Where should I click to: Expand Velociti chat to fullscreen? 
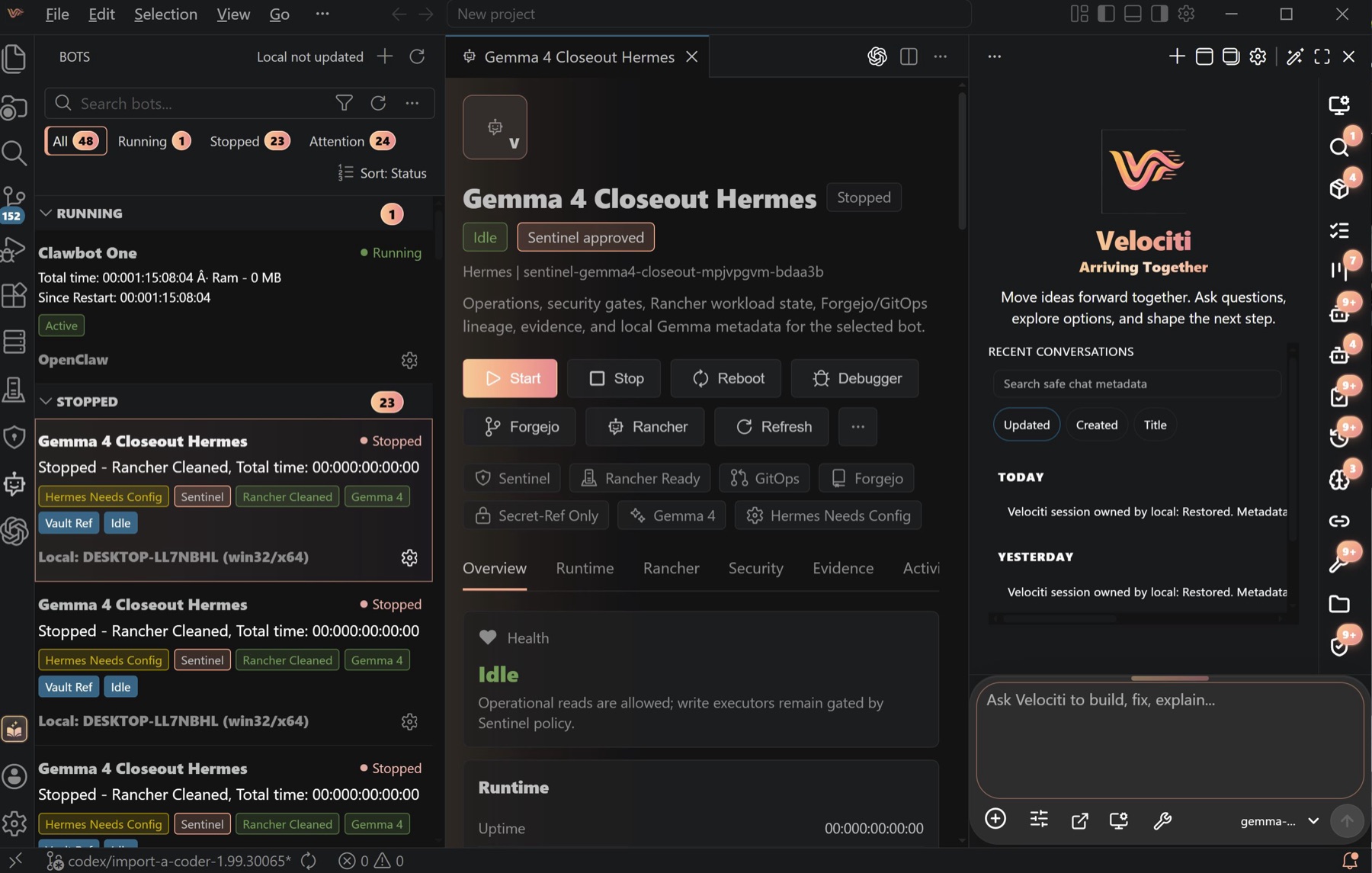(x=1322, y=56)
